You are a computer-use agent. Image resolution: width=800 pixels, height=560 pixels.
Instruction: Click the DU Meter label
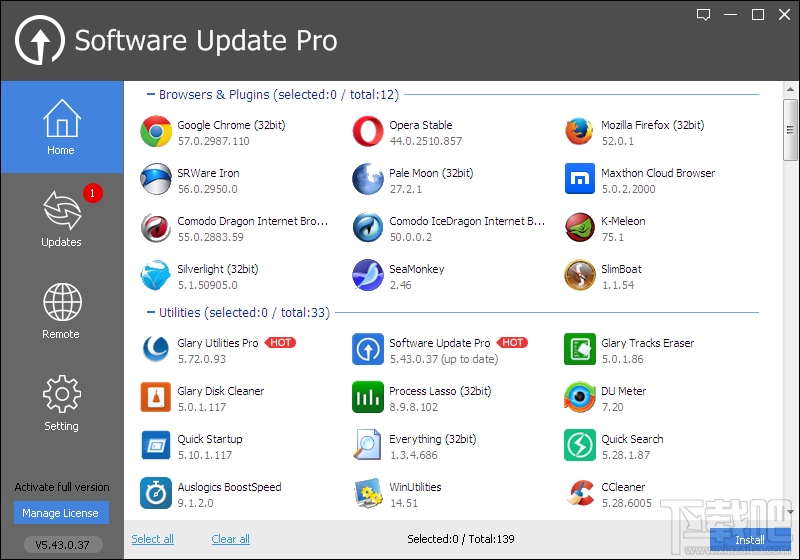(623, 391)
